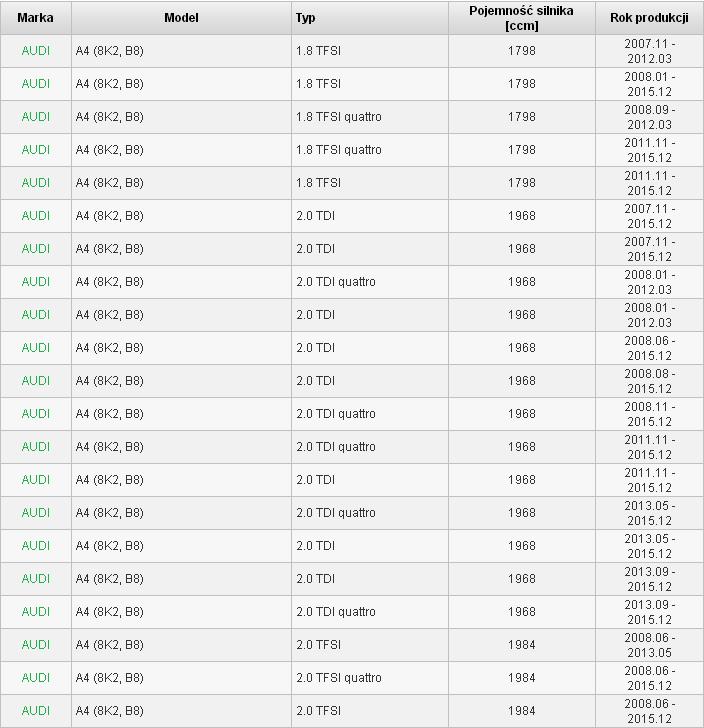
Task: Open AUDI link in 2007.11 - 2012.03 row
Action: (x=35, y=51)
